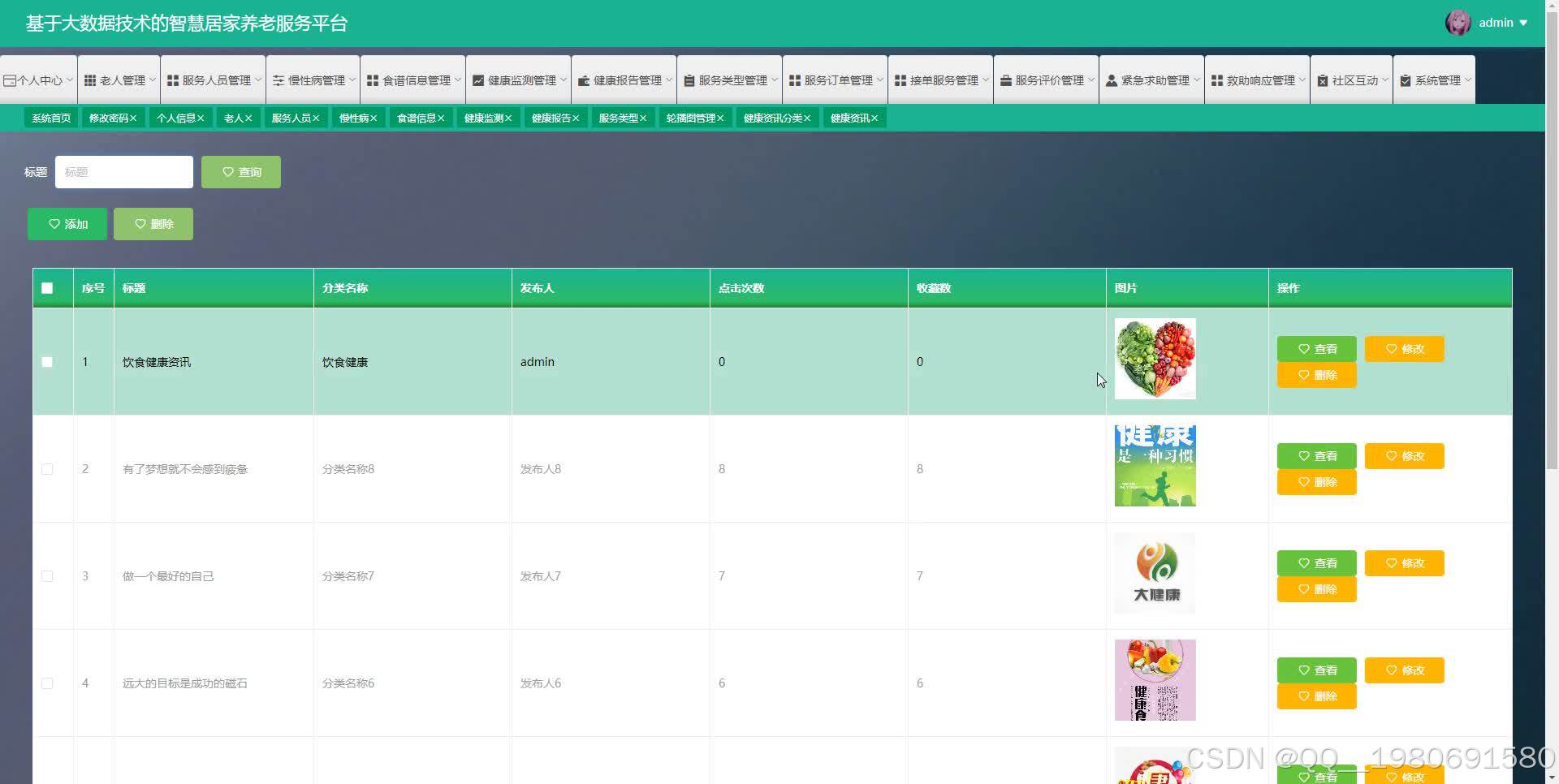The image size is (1559, 784).
Task: Expand the 老人管理 menu chevron
Action: tap(152, 80)
